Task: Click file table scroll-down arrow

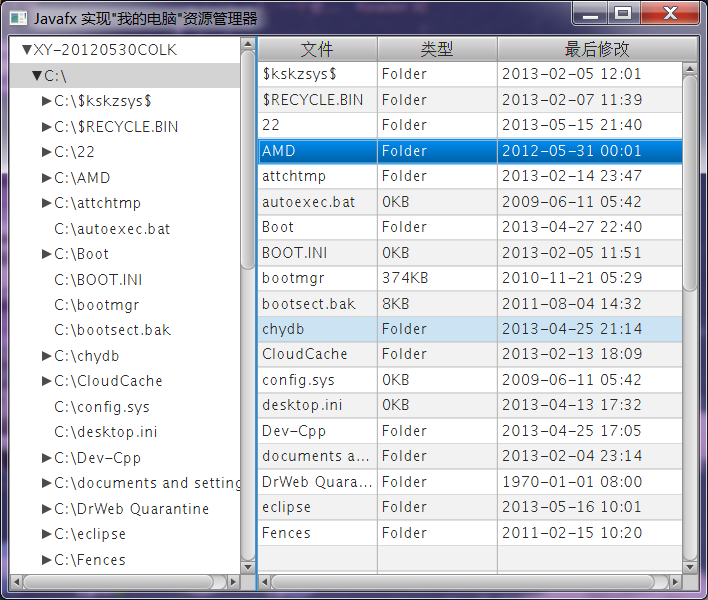Action: coord(689,567)
